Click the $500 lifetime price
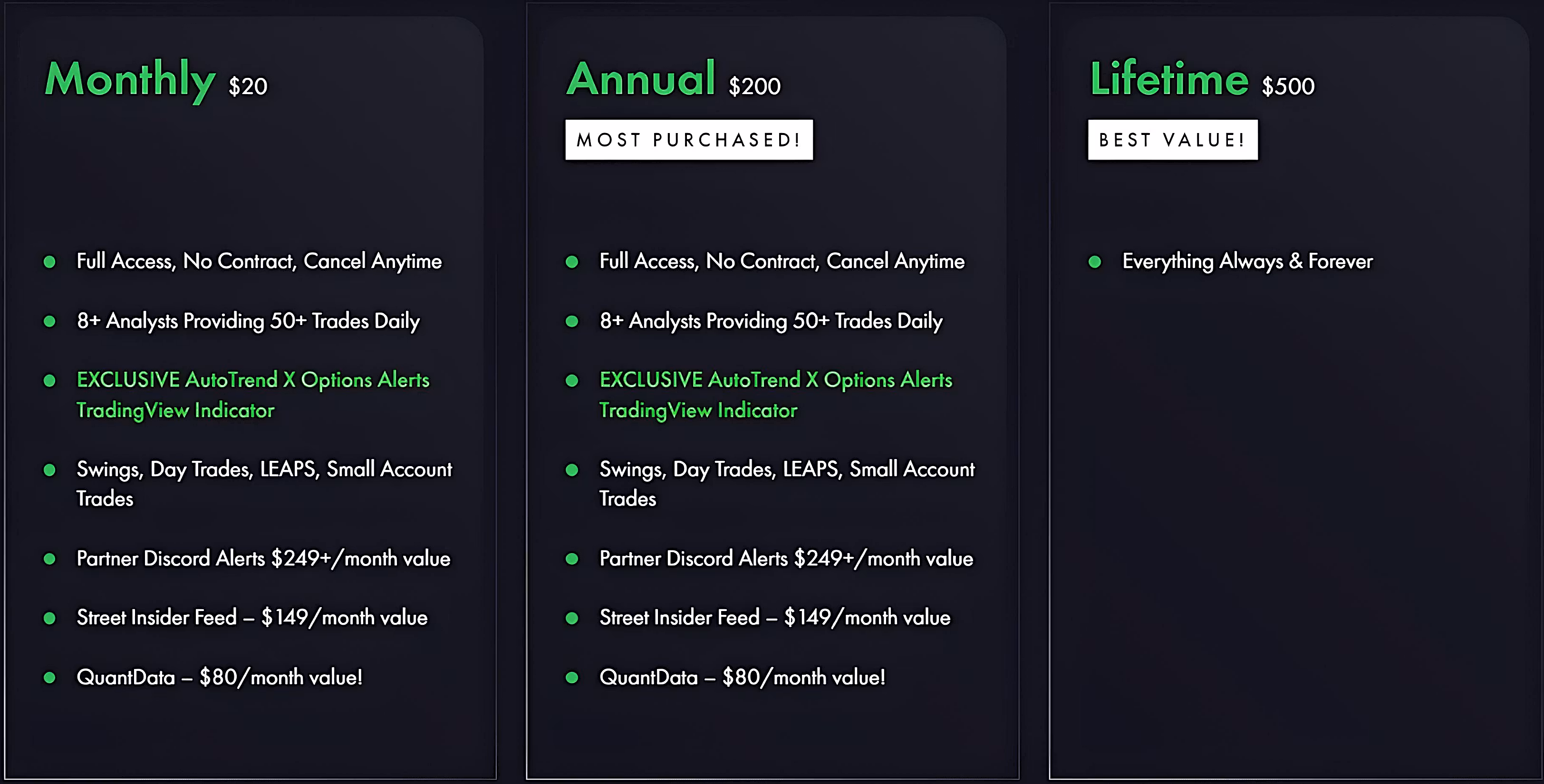Image resolution: width=1544 pixels, height=784 pixels. point(1287,87)
